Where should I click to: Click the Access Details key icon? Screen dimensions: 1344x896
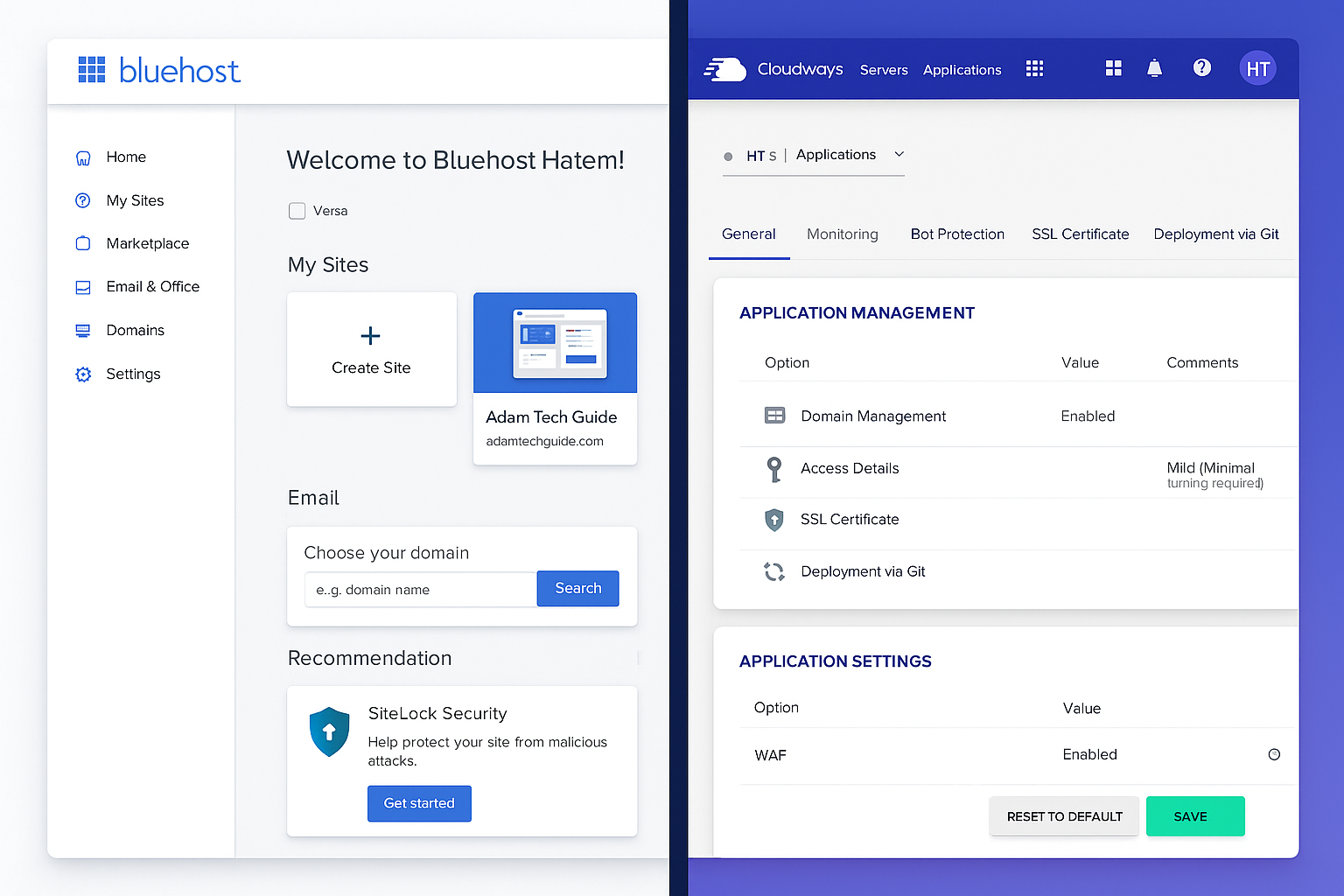tap(774, 469)
